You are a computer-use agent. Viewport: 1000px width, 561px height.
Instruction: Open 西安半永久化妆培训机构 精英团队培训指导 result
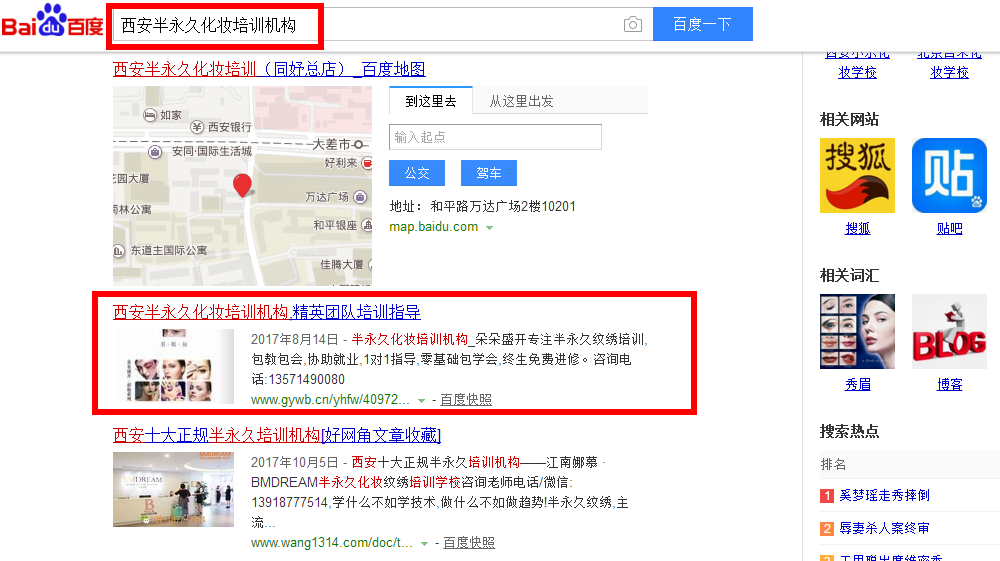(x=267, y=312)
